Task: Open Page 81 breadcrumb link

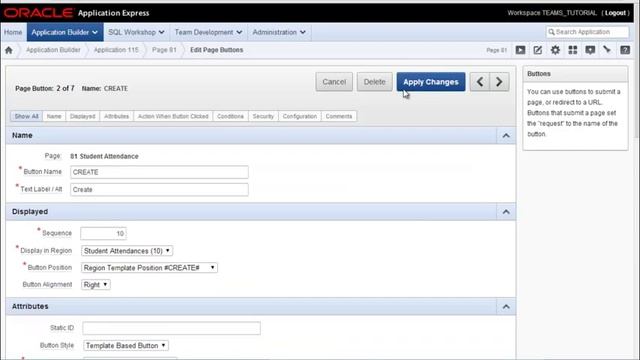Action: pos(164,50)
